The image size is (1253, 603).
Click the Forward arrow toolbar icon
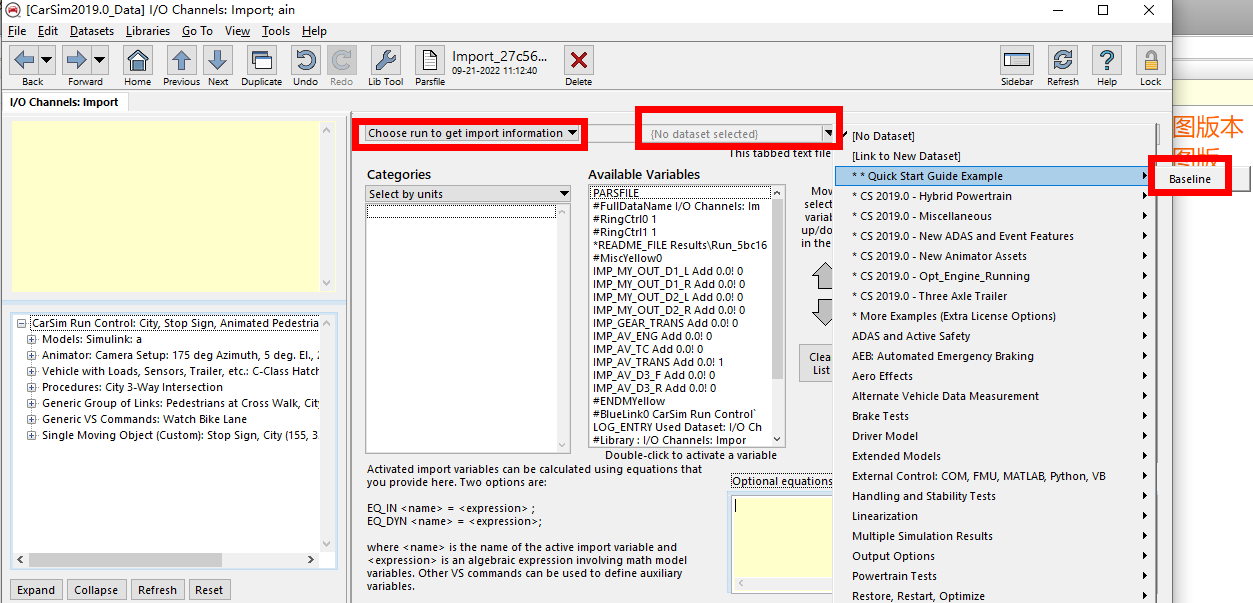coord(77,60)
